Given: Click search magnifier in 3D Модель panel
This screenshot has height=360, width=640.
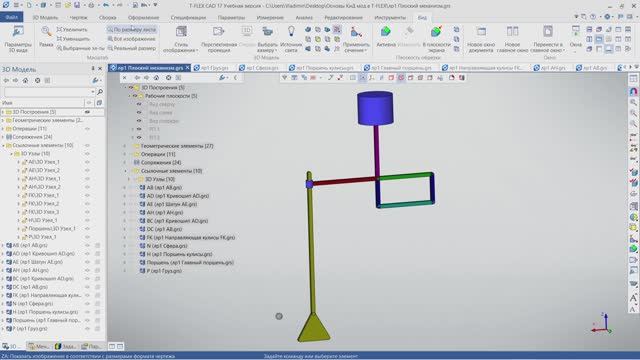Looking at the screenshot, I should pos(100,92).
